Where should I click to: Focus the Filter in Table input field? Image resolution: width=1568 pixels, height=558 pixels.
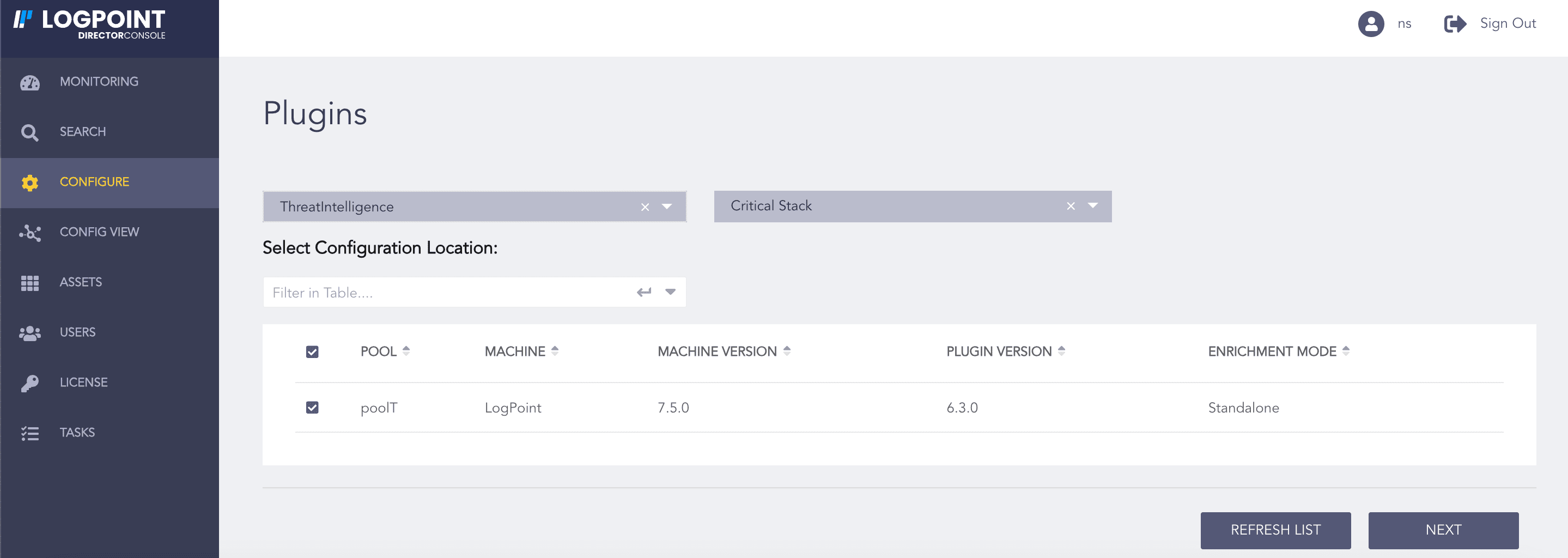447,293
